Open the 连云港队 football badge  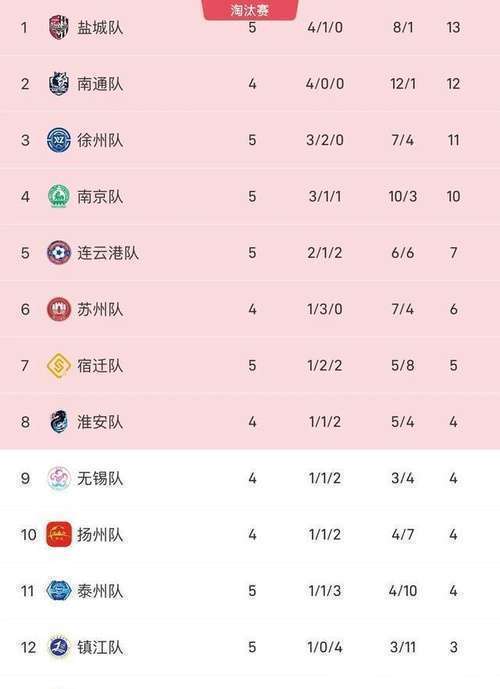tap(59, 253)
